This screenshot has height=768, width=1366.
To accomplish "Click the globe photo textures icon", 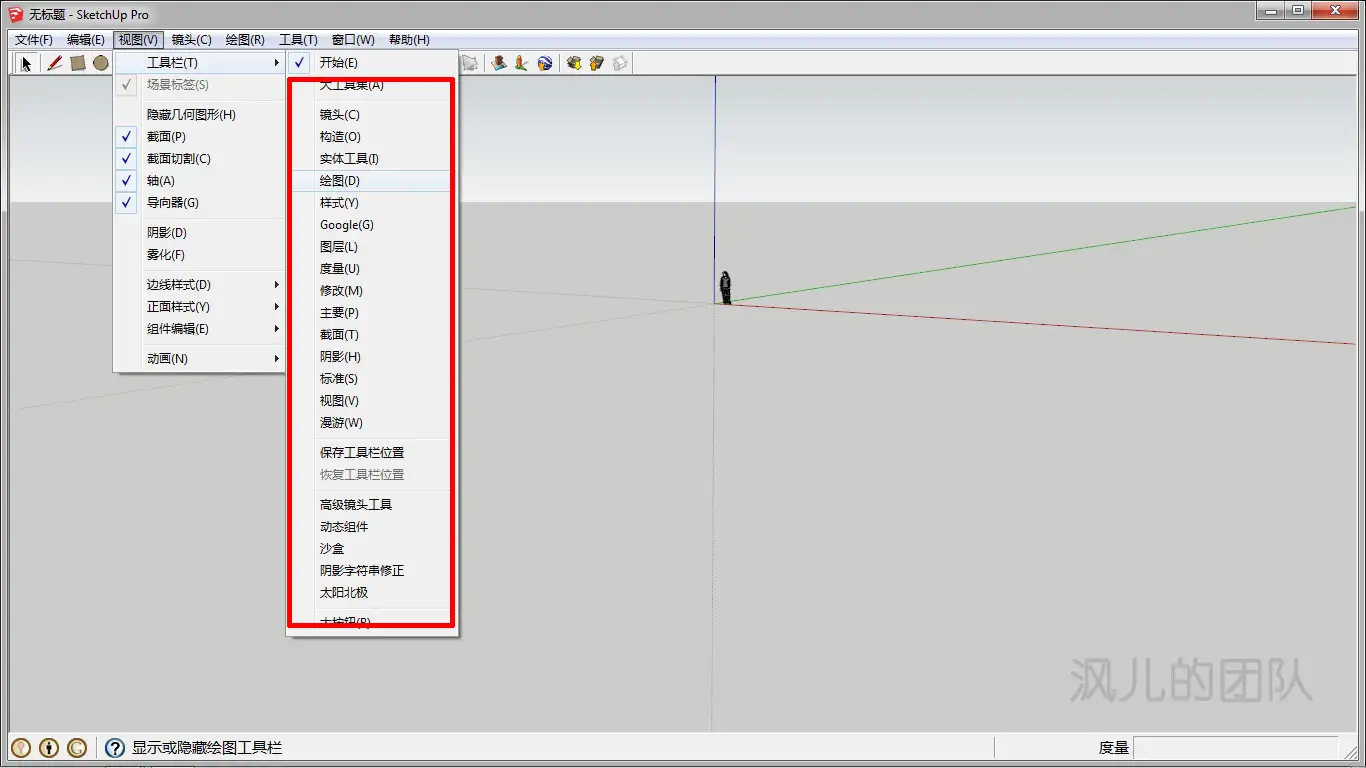I will click(x=544, y=63).
